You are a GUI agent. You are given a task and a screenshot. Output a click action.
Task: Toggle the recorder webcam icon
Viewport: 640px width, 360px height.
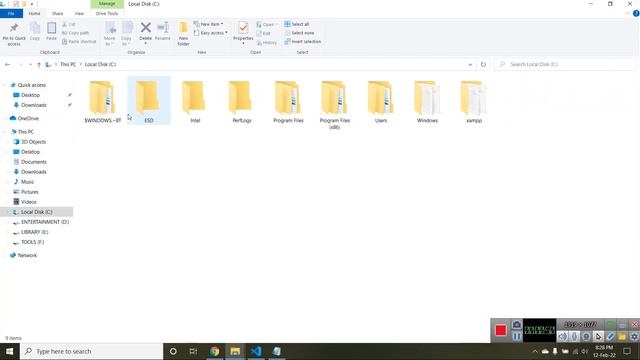pos(586,336)
